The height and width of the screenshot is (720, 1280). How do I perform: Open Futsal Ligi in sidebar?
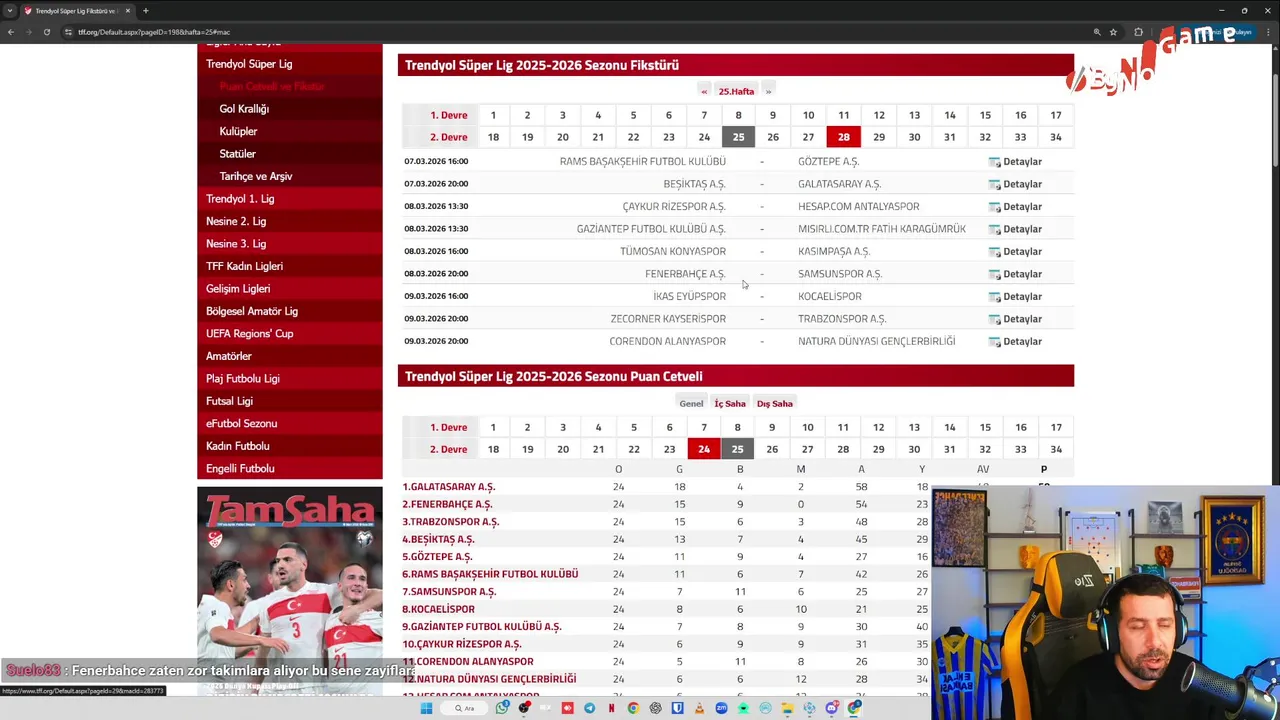click(229, 401)
